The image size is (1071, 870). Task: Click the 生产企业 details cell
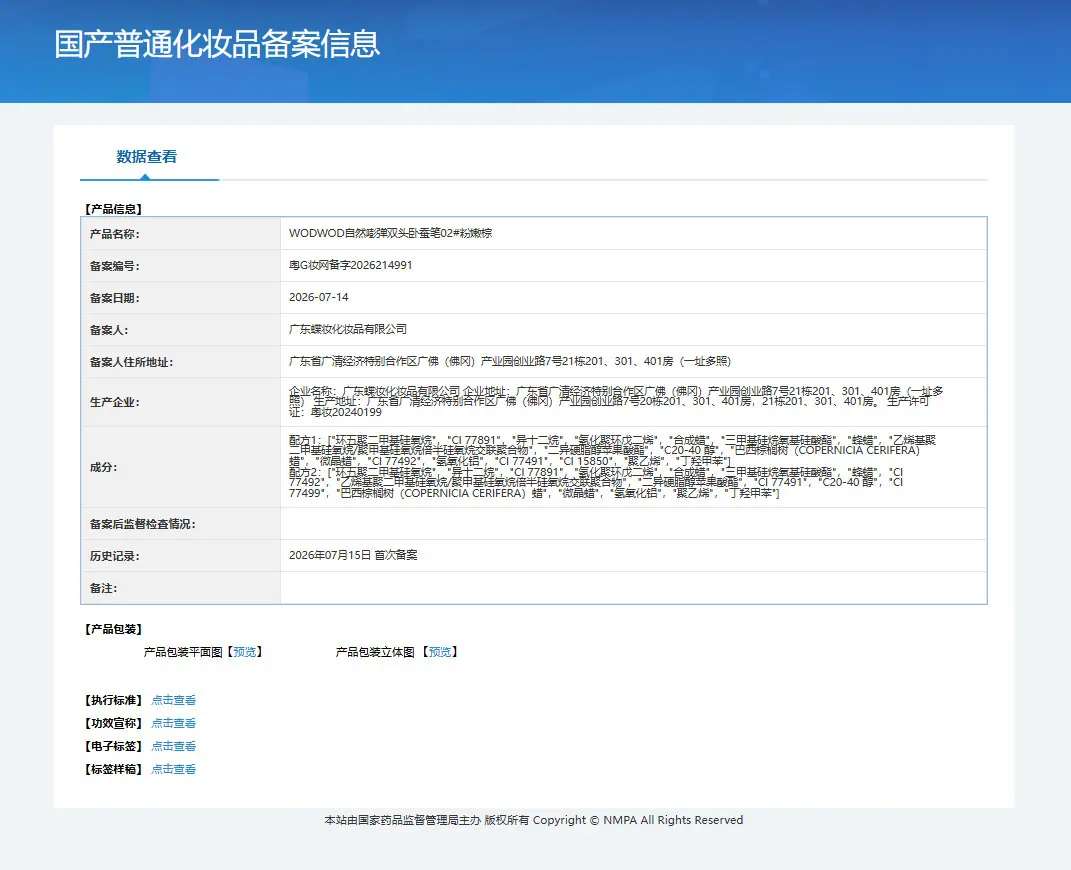[633, 402]
